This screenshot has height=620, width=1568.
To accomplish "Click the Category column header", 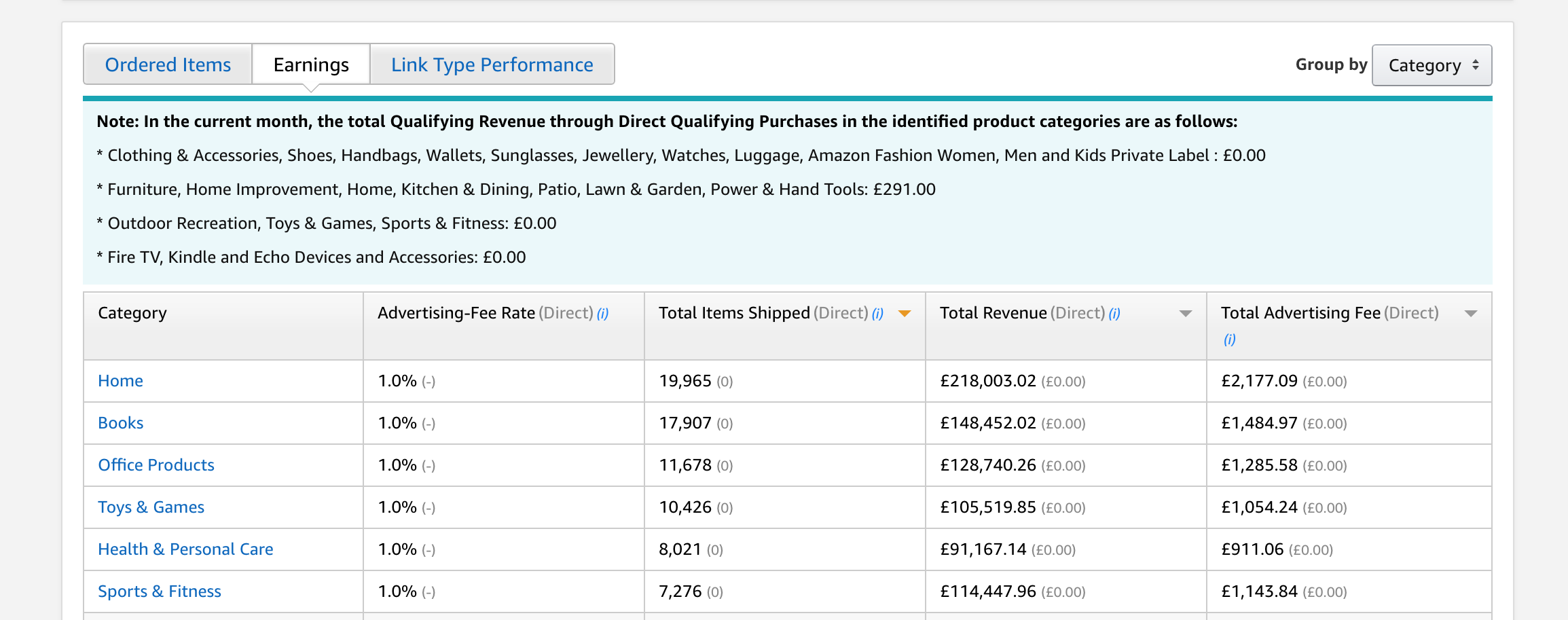I will (132, 313).
